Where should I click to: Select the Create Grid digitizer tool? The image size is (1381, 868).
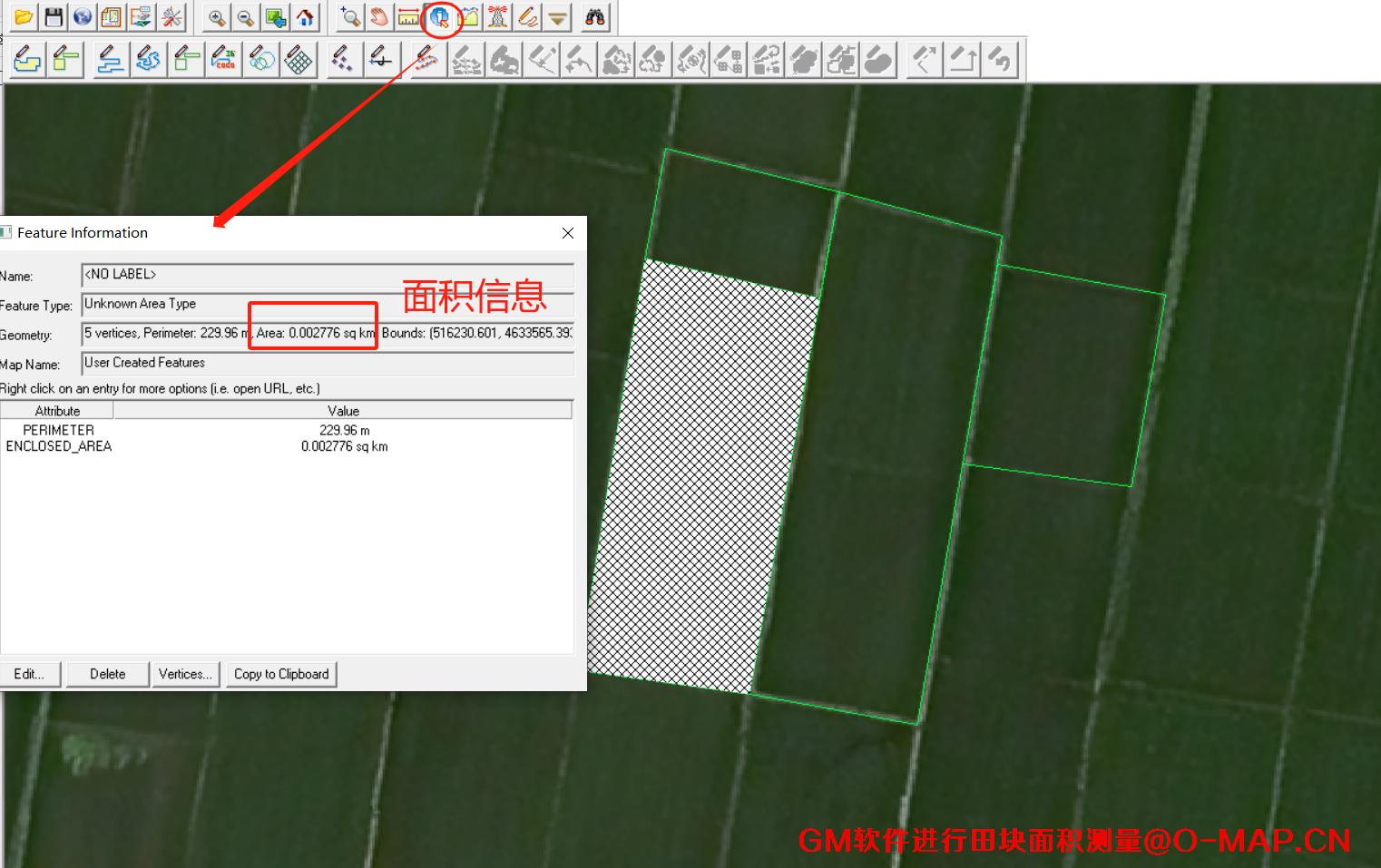[x=299, y=60]
